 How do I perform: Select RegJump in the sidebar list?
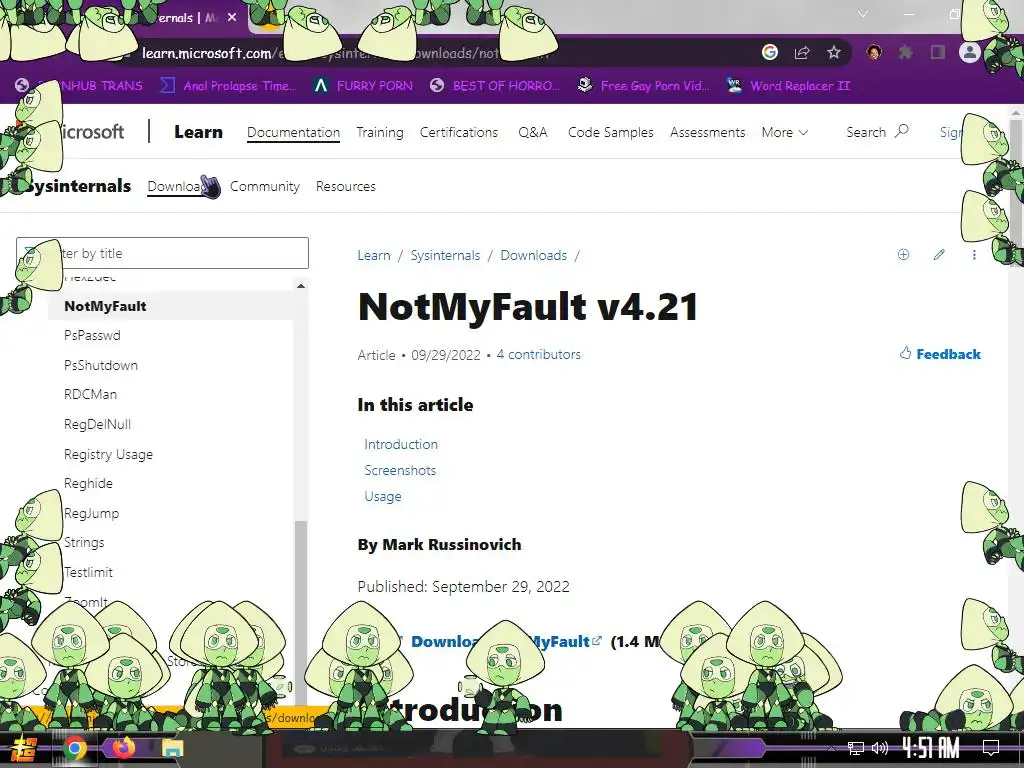(x=91, y=513)
